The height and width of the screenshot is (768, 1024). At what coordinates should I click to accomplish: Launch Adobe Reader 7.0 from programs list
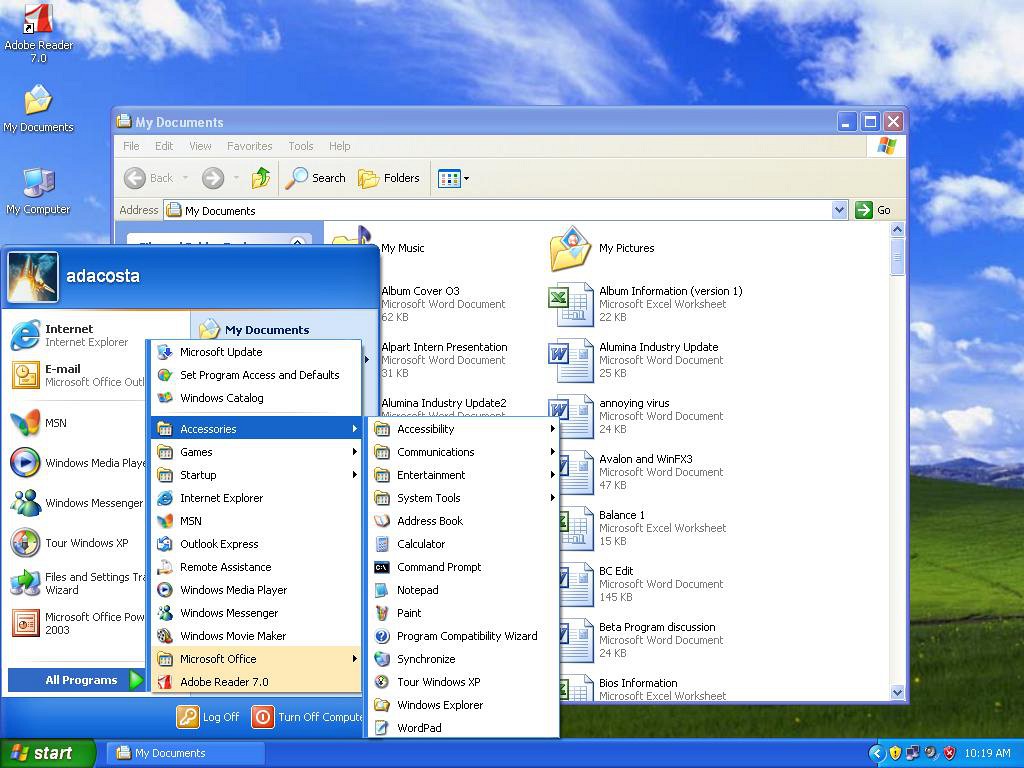(x=256, y=682)
